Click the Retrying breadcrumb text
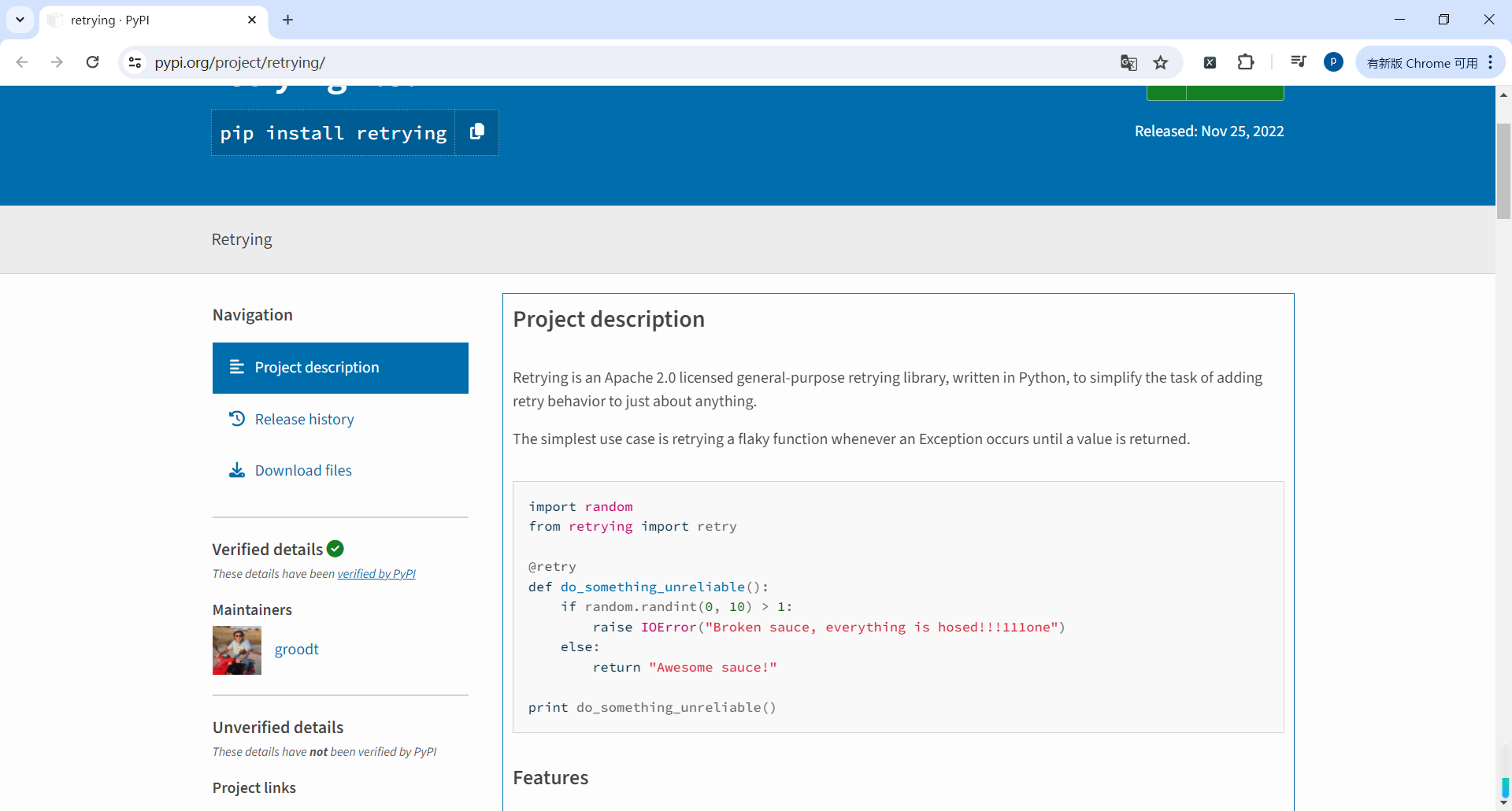The image size is (1512, 811). pos(242,239)
